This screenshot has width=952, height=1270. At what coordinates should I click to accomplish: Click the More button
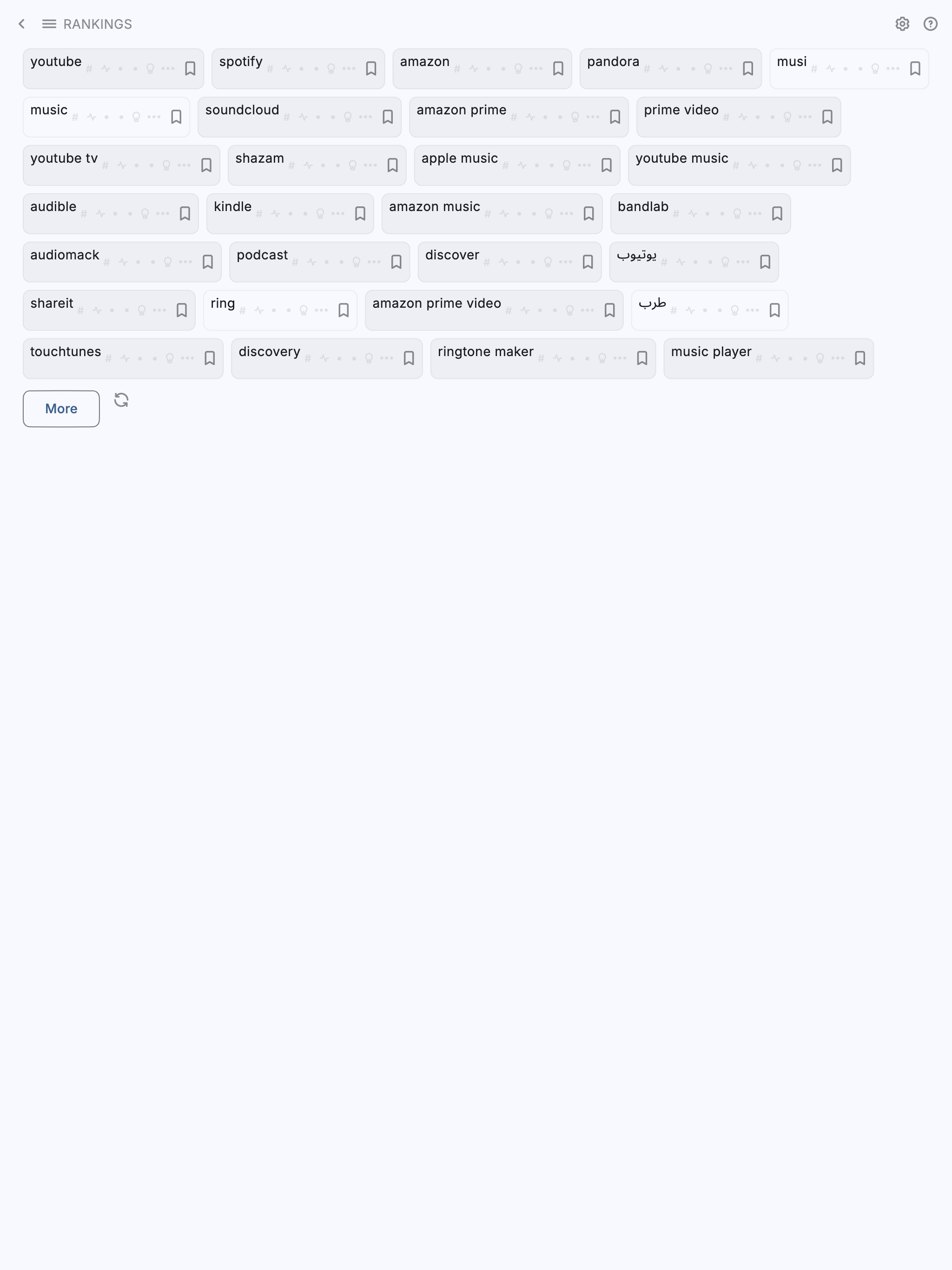point(61,409)
